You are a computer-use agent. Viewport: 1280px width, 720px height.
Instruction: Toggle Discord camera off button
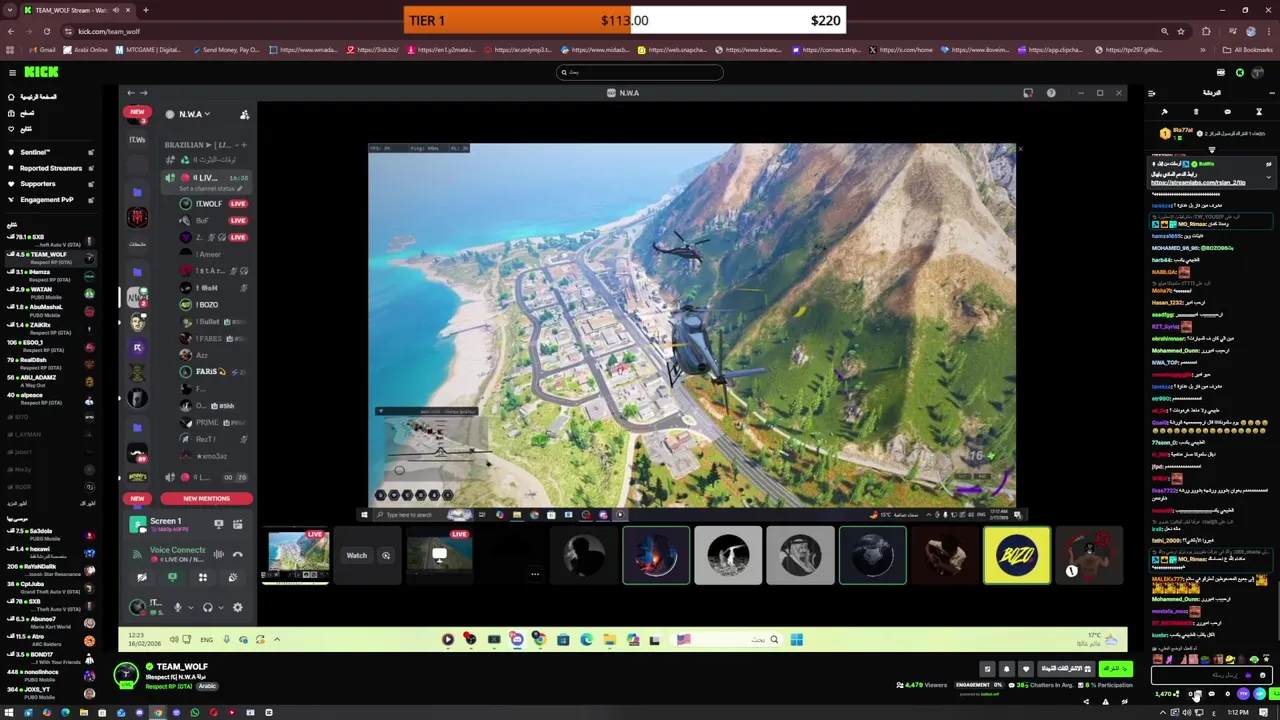click(142, 577)
